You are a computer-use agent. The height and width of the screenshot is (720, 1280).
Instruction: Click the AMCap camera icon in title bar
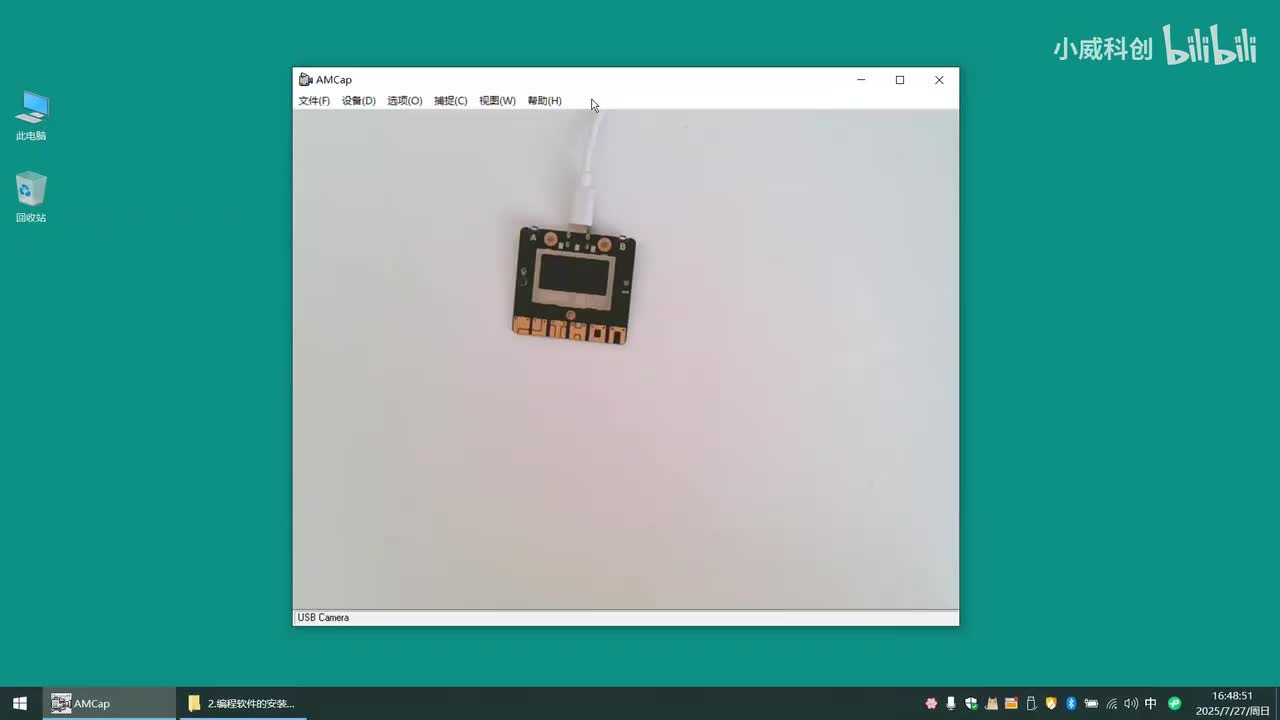tap(305, 80)
